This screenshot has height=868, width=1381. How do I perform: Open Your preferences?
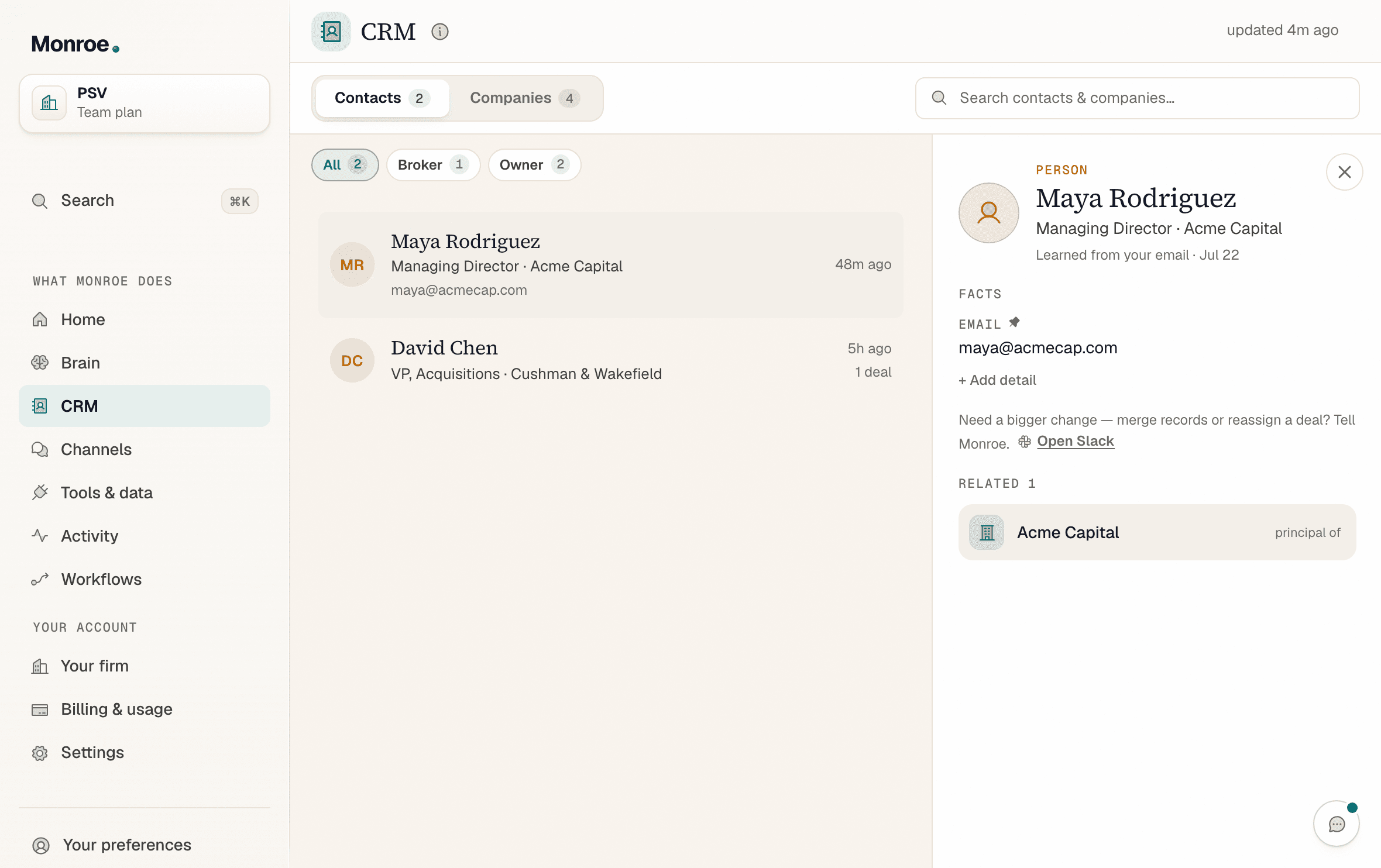point(145,845)
